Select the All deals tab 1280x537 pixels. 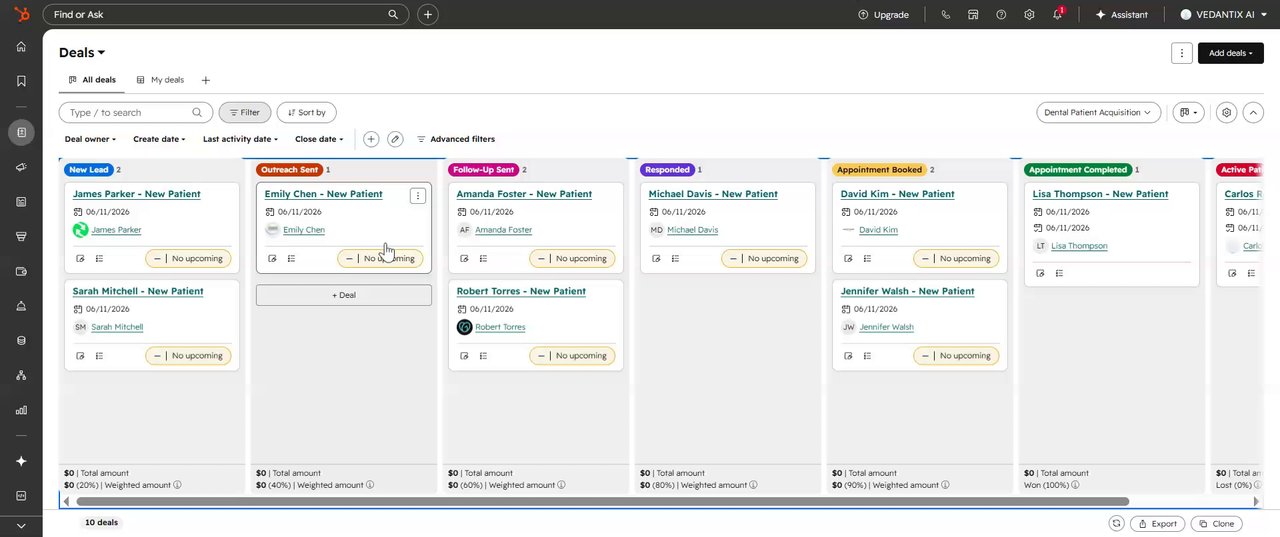click(92, 80)
